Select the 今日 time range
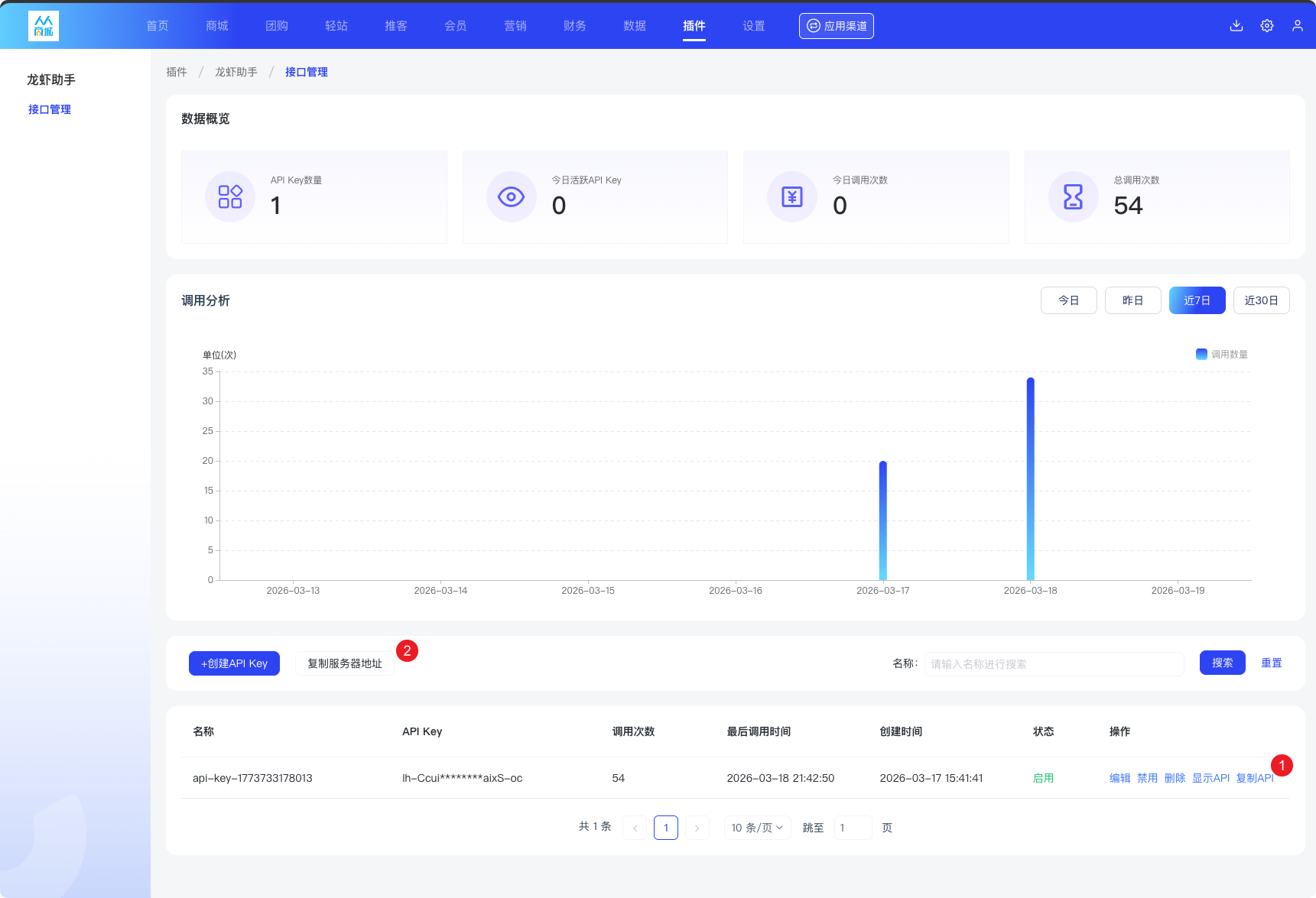 (1069, 300)
